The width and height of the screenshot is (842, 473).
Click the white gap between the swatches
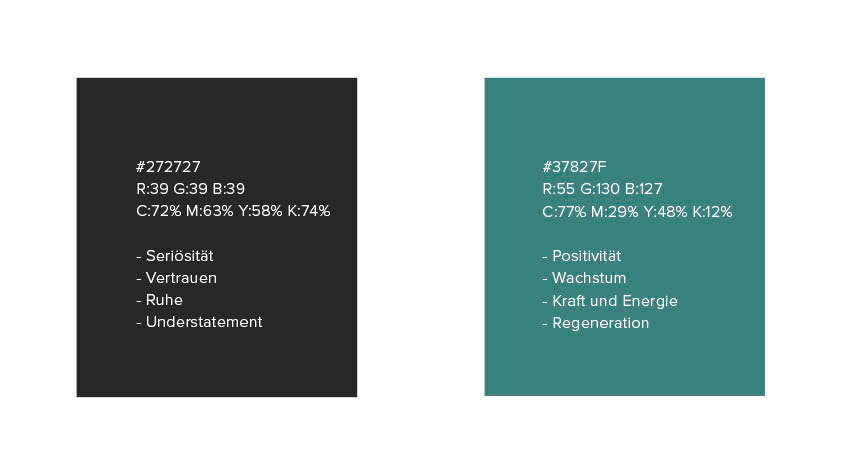420,237
